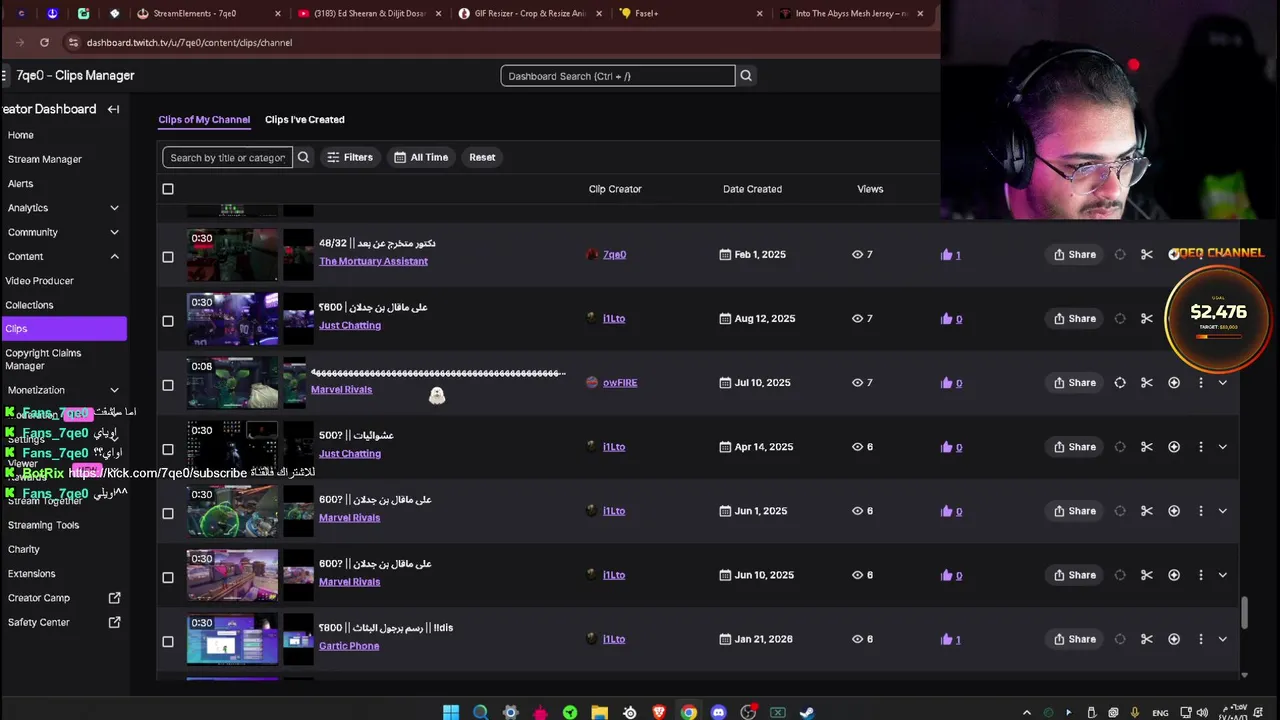Image resolution: width=1280 pixels, height=720 pixels.
Task: Expand details chevron for the Jun 10, 2025 clip
Action: [1222, 575]
